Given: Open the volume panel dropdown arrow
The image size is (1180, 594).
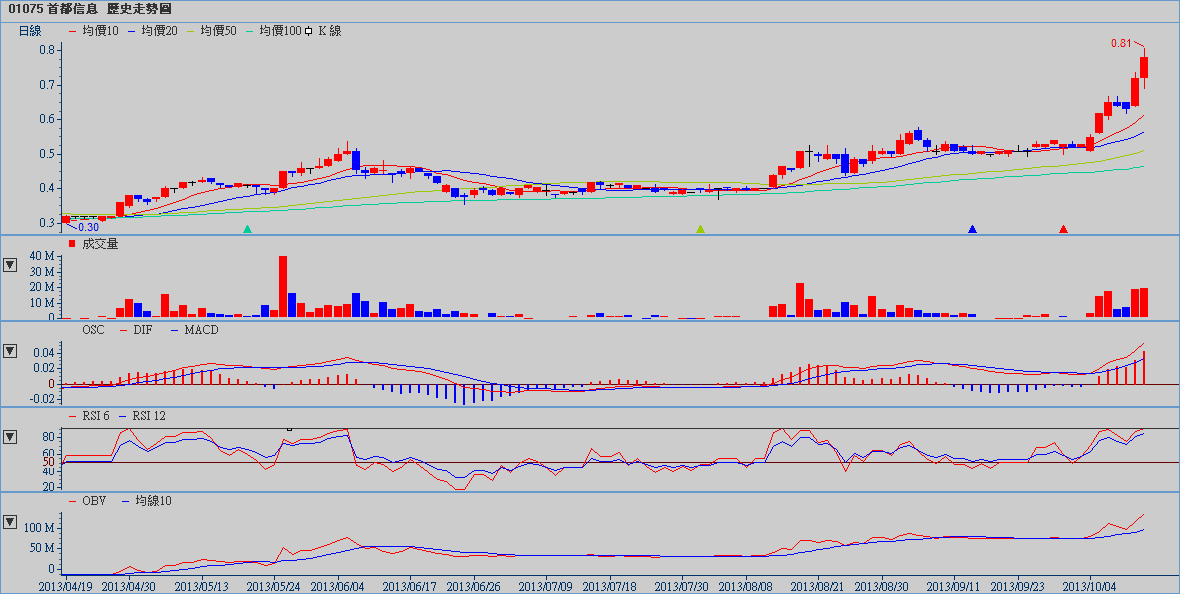Looking at the screenshot, I should (x=10, y=265).
